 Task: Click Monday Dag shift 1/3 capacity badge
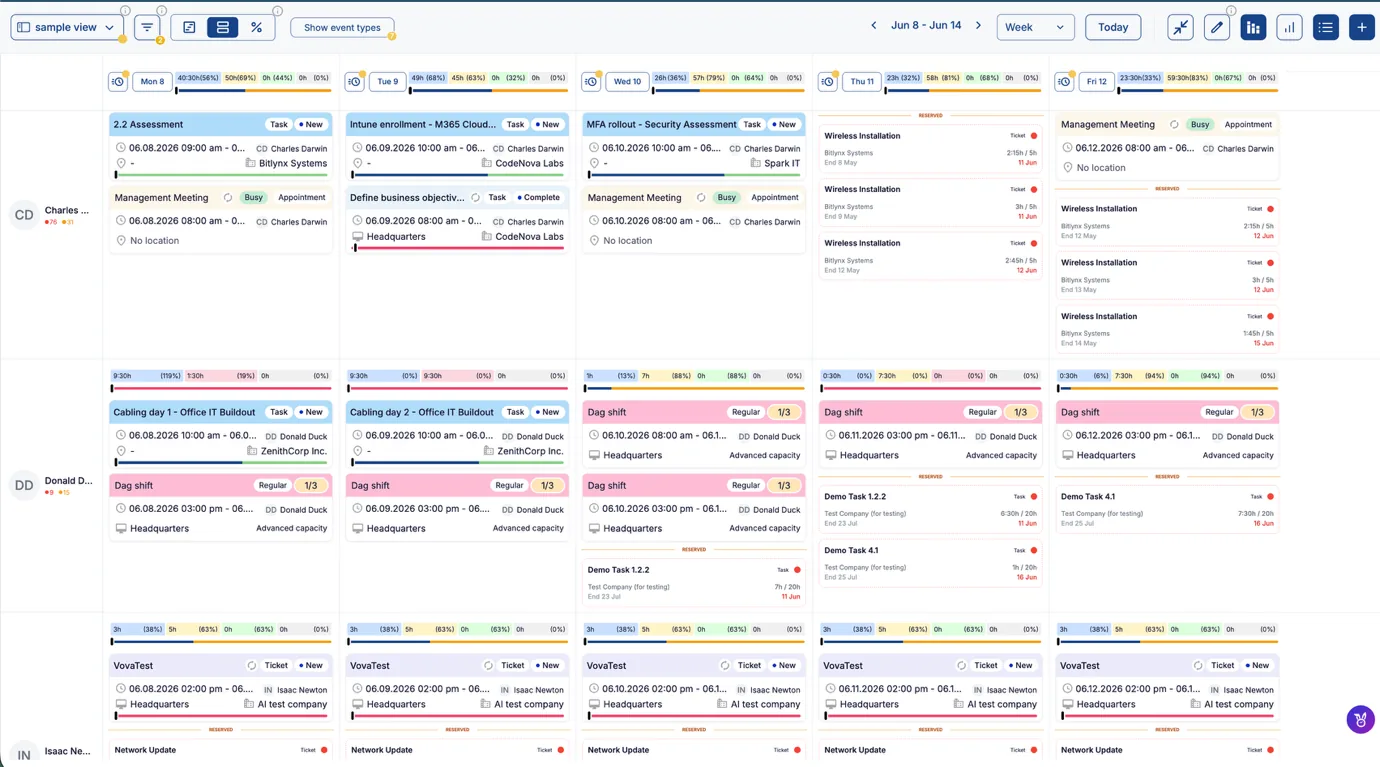pos(311,486)
